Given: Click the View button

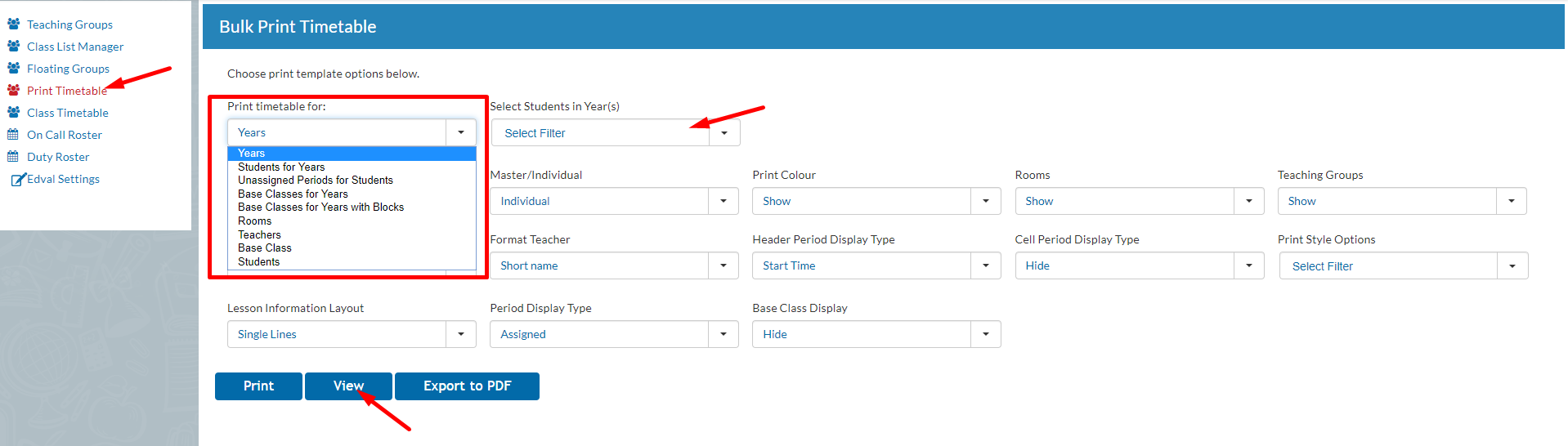Looking at the screenshot, I should (348, 386).
